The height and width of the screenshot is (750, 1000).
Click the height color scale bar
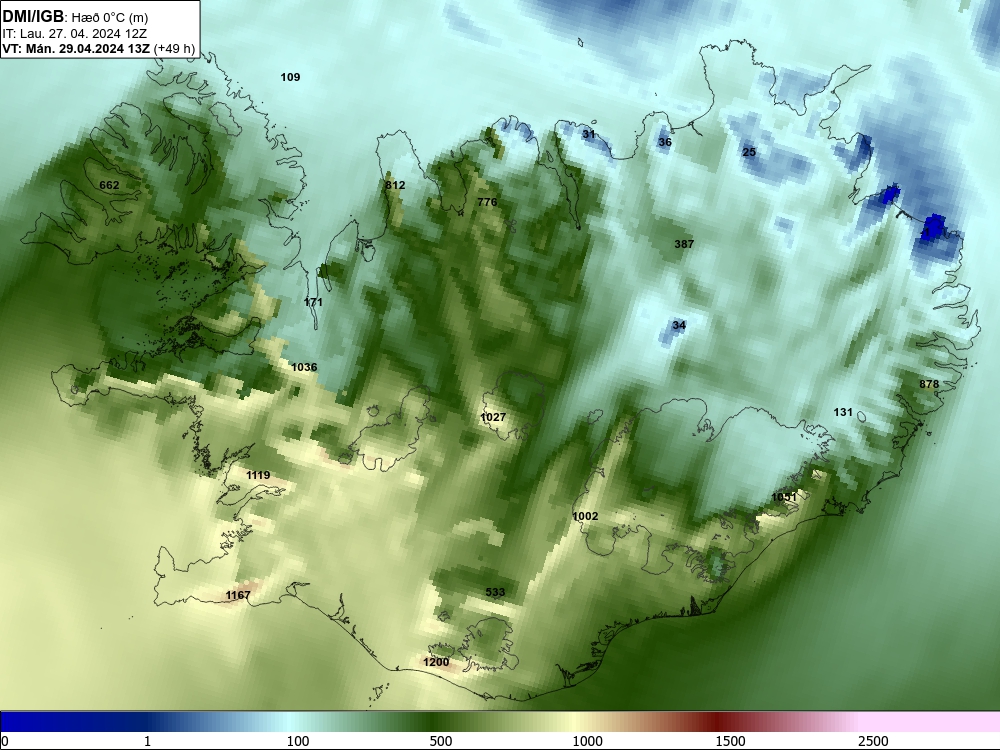[500, 722]
